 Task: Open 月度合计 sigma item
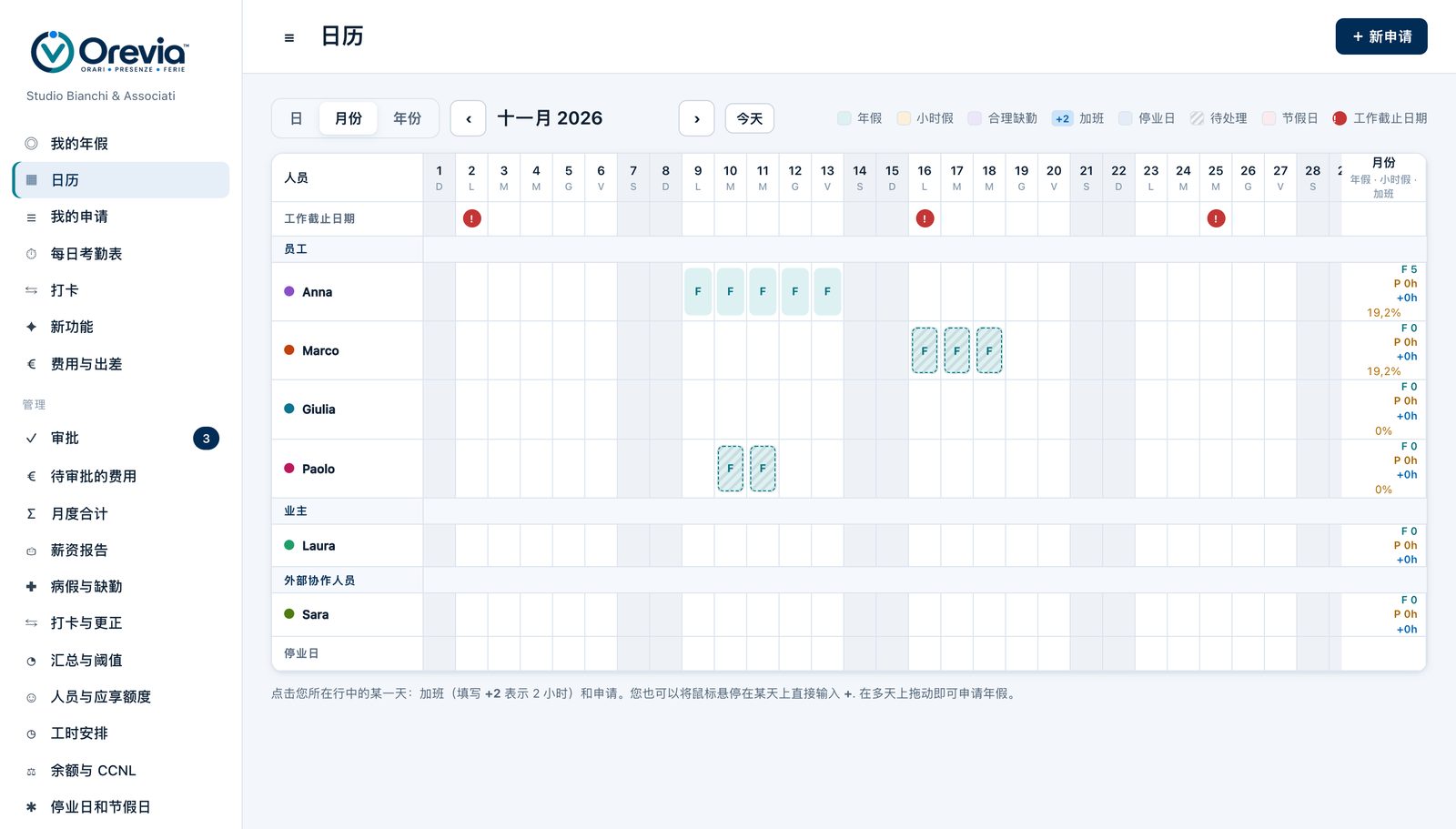pyautogui.click(x=121, y=513)
